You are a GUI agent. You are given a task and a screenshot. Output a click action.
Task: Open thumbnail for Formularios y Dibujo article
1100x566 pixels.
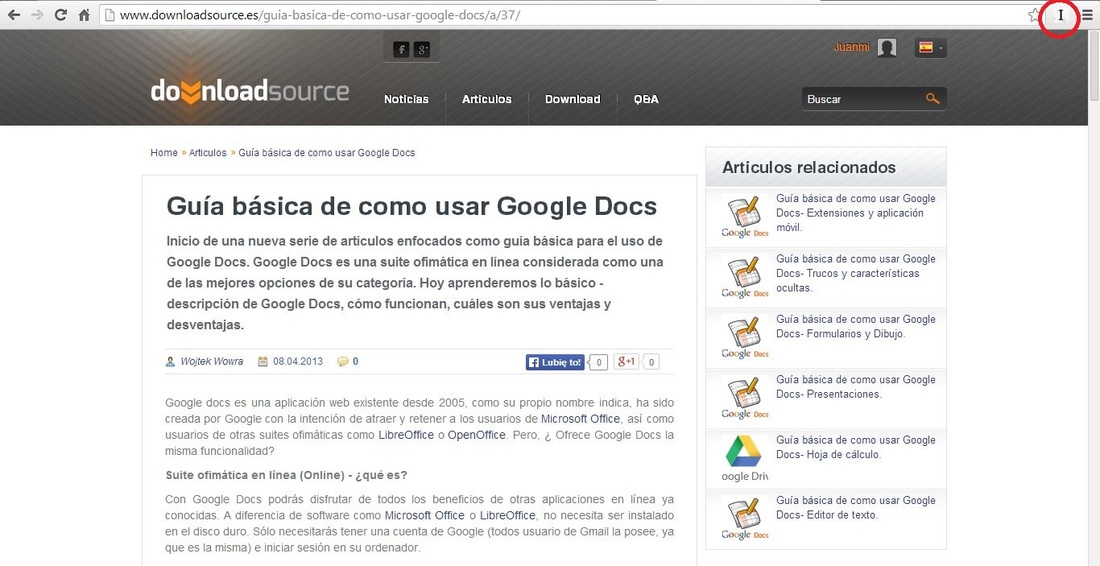[745, 337]
